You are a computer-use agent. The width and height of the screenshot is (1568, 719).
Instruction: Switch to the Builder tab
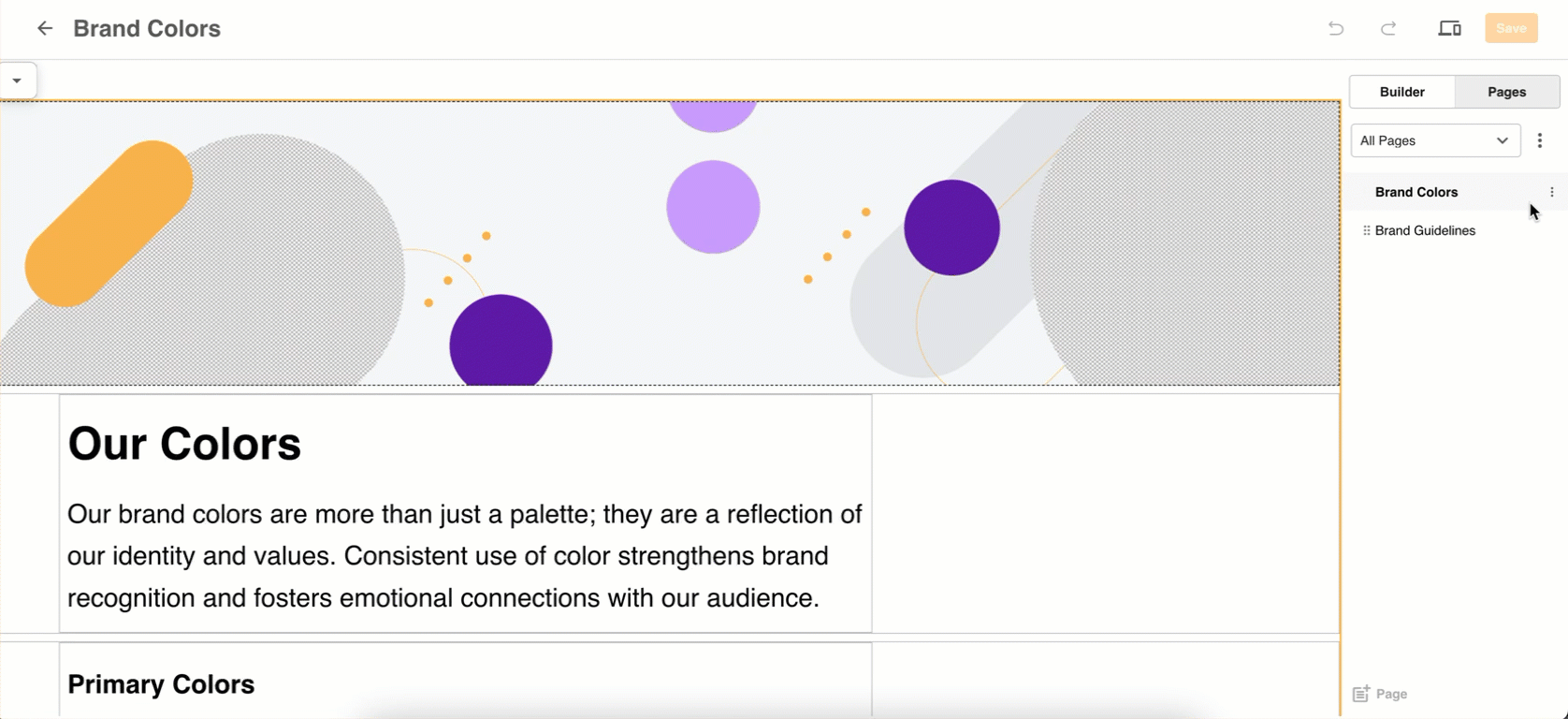click(x=1401, y=92)
